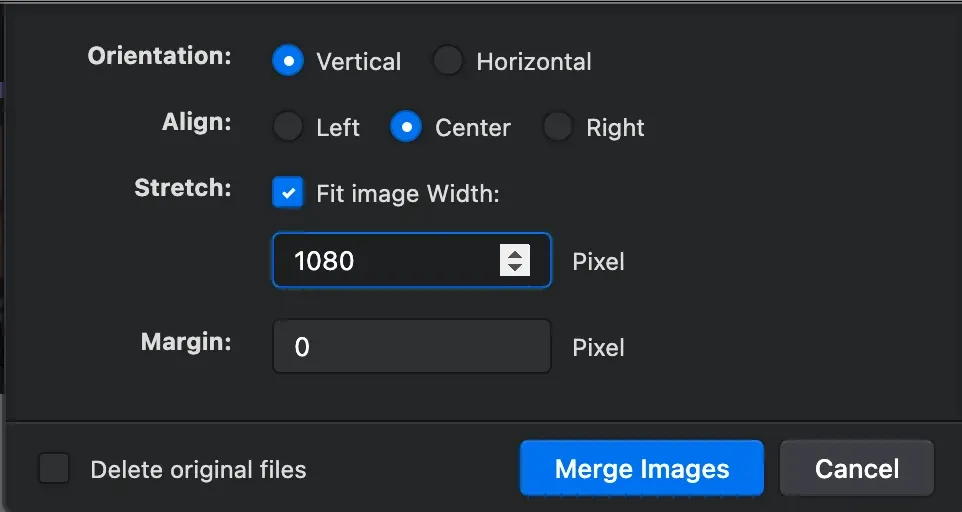The width and height of the screenshot is (962, 512).
Task: Enable the Delete original files checkbox
Action: click(54, 468)
